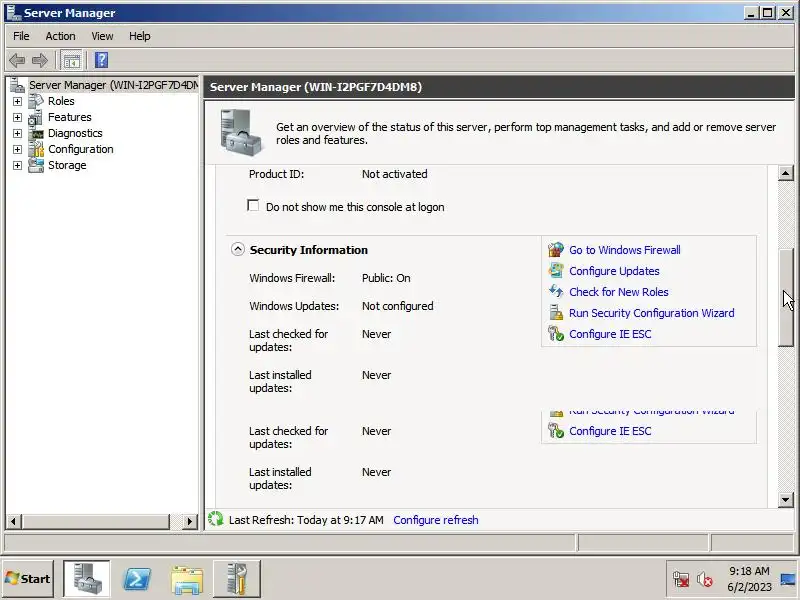Viewport: 800px width, 600px height.
Task: Click the Configure Updates link
Action: (x=614, y=271)
